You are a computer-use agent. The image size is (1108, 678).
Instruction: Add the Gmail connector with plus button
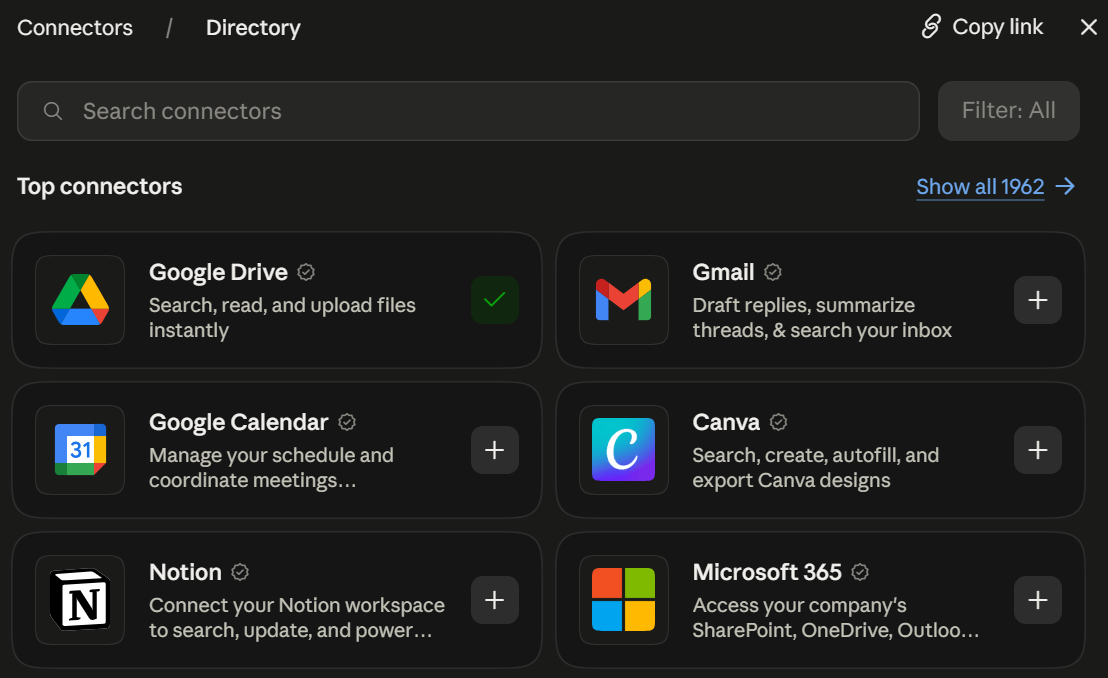click(x=1037, y=300)
